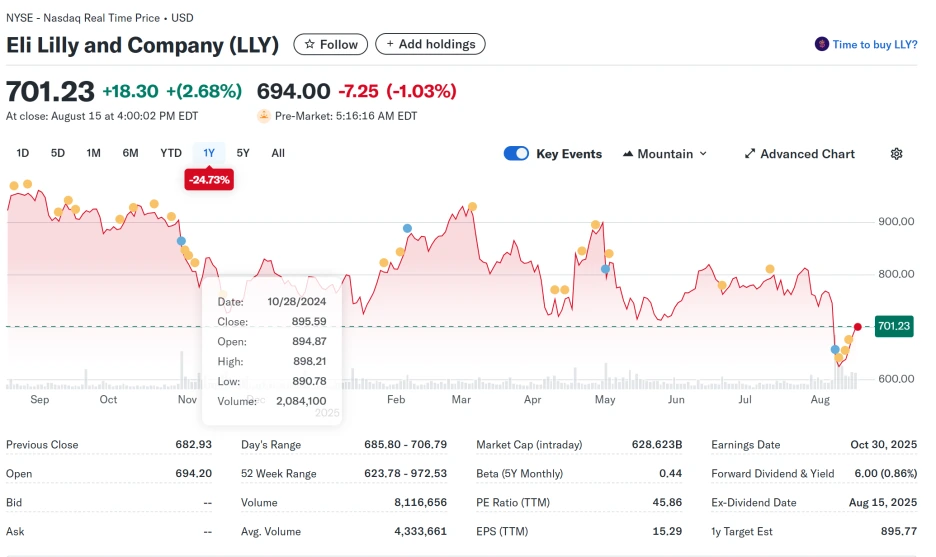
Task: Click the 900.00 axis label
Action: click(896, 221)
